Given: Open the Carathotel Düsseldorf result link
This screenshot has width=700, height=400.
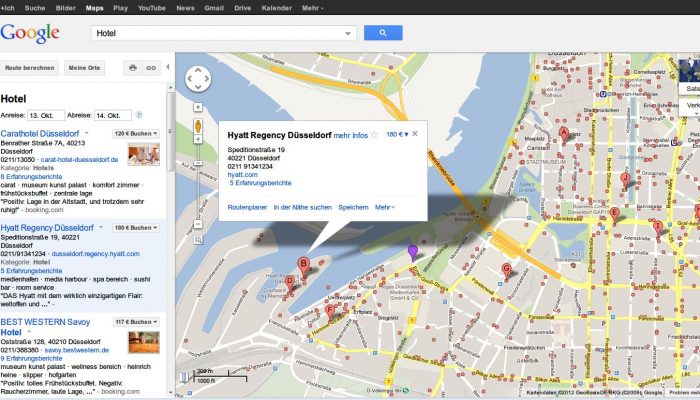Looking at the screenshot, I should coord(40,133).
